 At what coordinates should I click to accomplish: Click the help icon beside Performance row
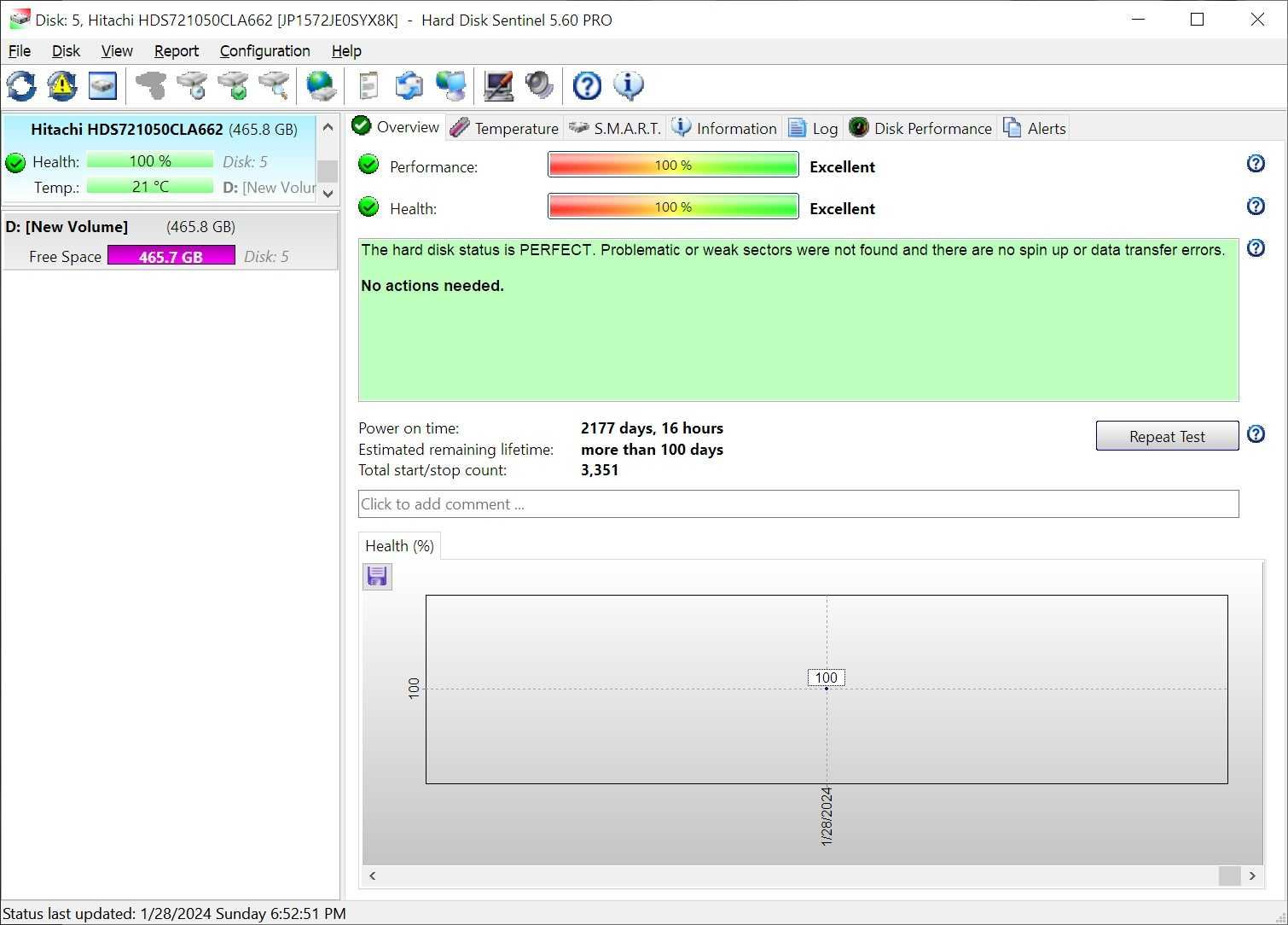(1256, 164)
